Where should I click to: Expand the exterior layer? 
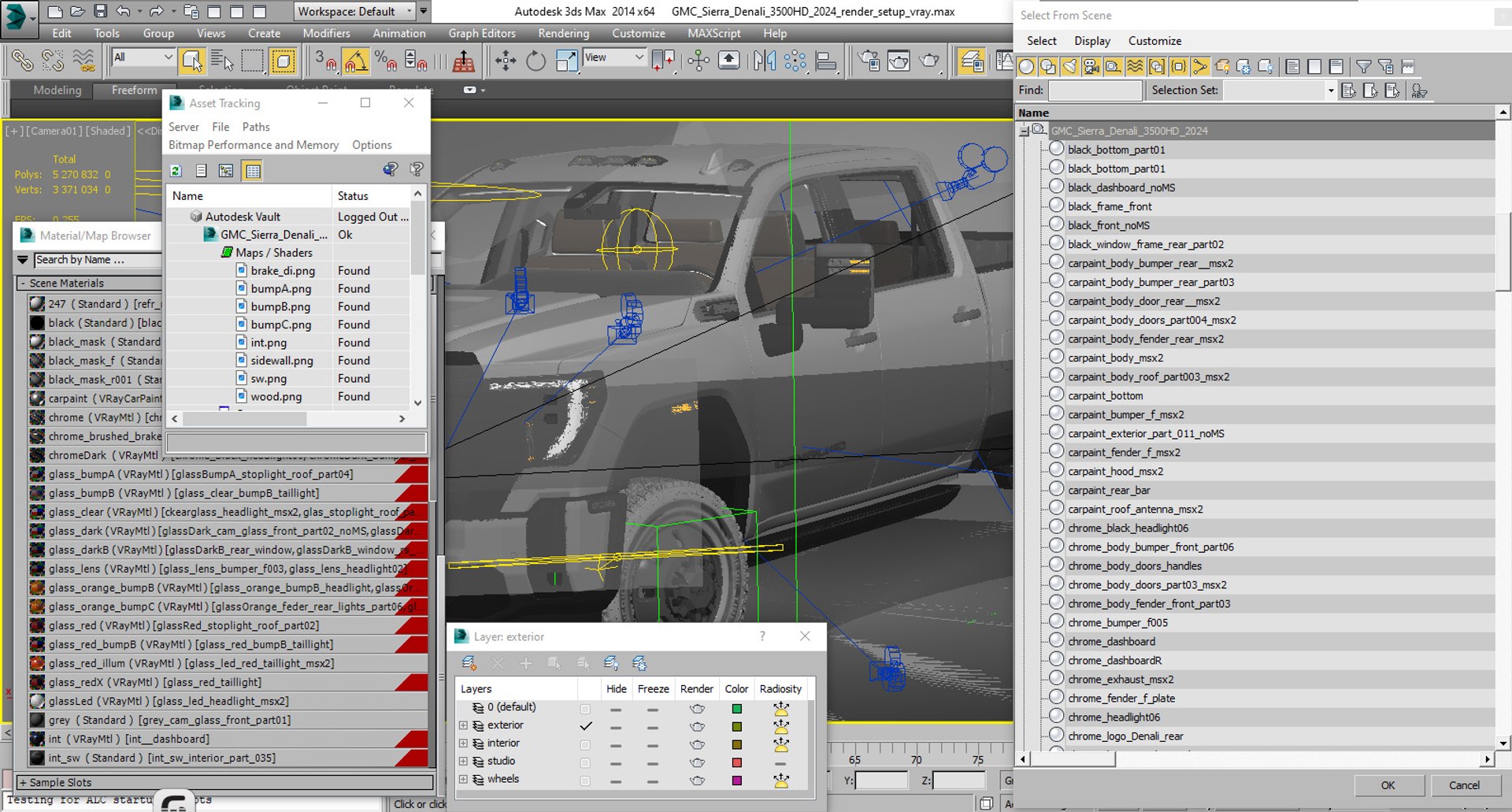pos(463,725)
